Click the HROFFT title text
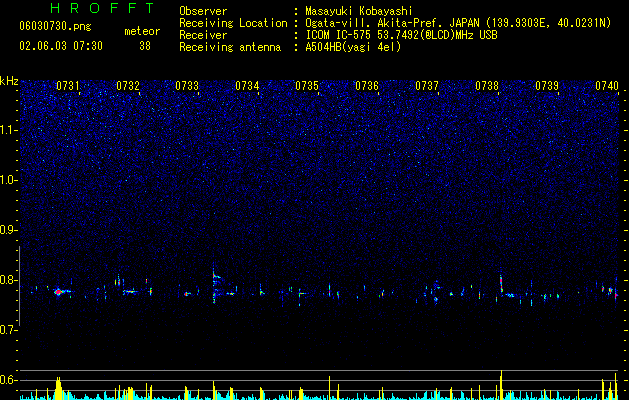Viewport: 629px width, 400px height. tap(102, 8)
